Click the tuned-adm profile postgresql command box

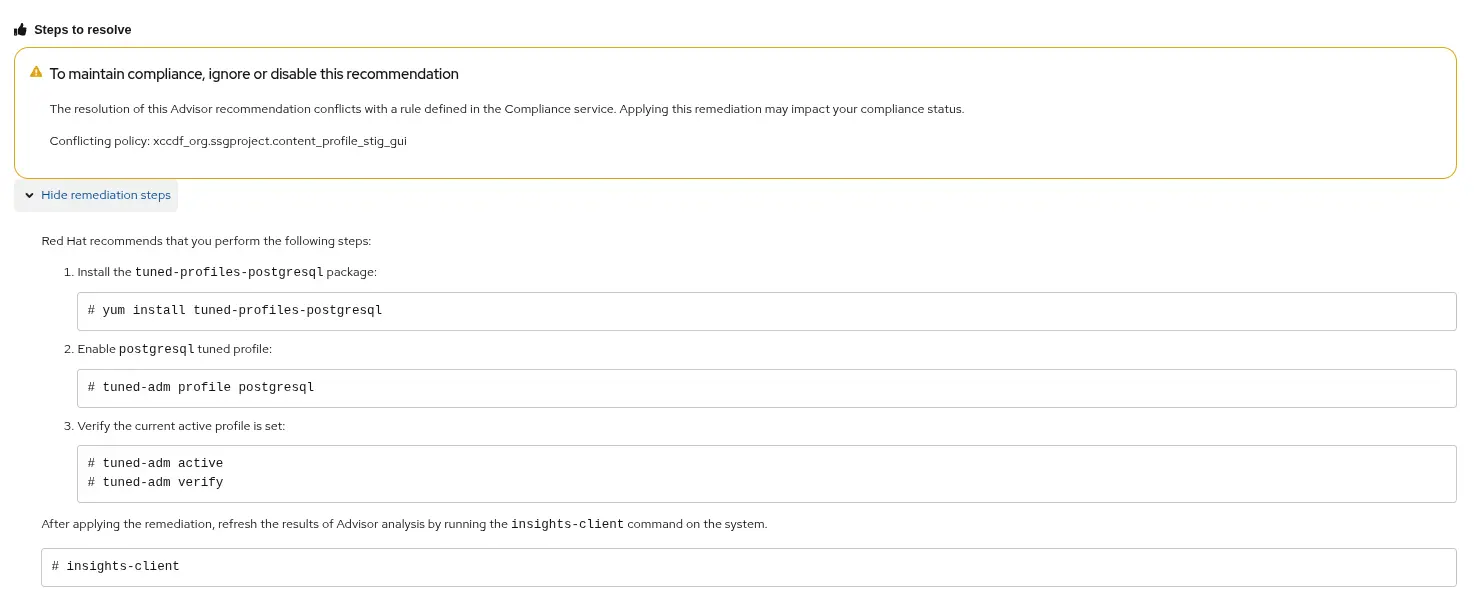click(766, 388)
